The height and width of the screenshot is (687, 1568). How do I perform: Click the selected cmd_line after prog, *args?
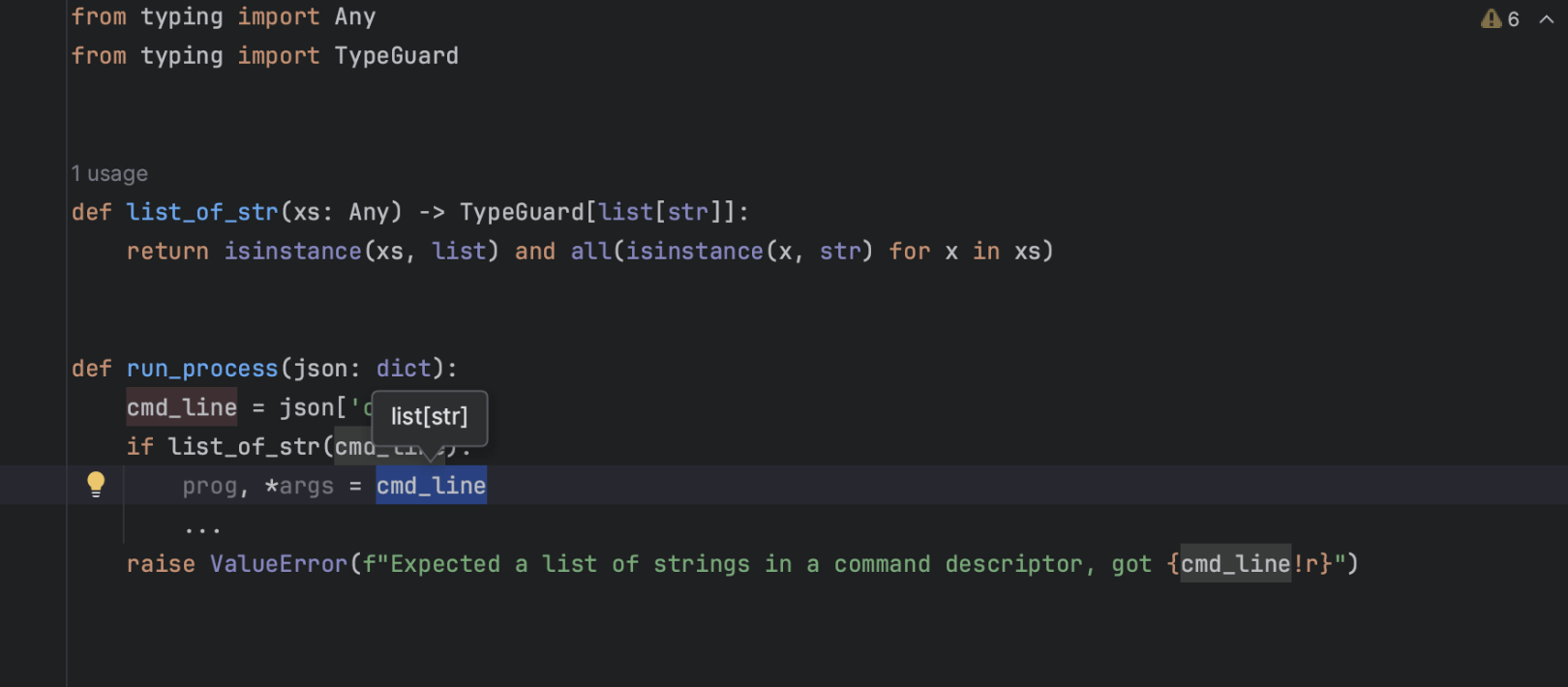pos(431,486)
